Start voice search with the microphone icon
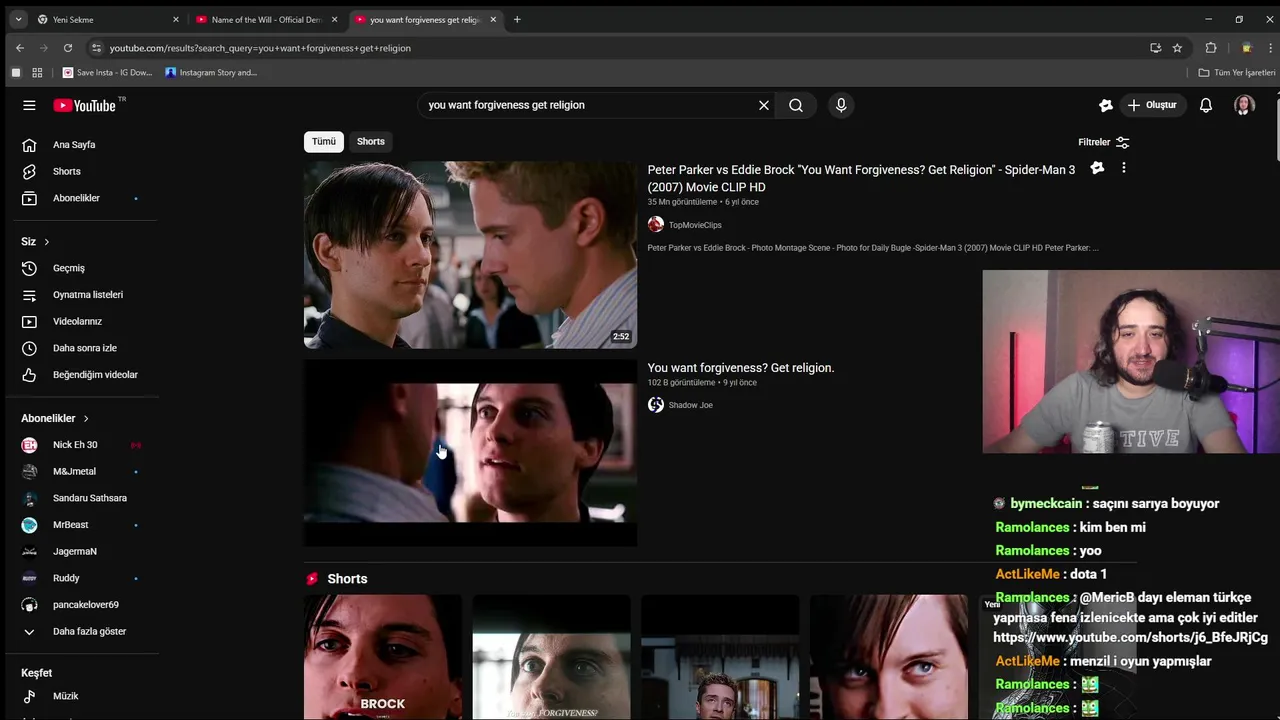Image resolution: width=1280 pixels, height=720 pixels. coord(841,105)
